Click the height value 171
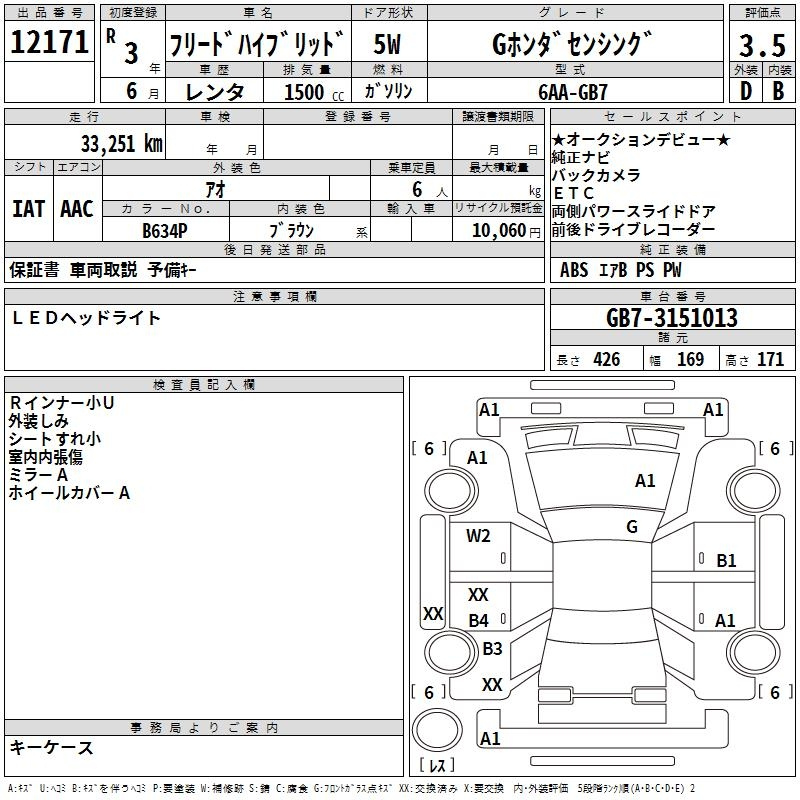The width and height of the screenshot is (800, 800). coord(770,359)
